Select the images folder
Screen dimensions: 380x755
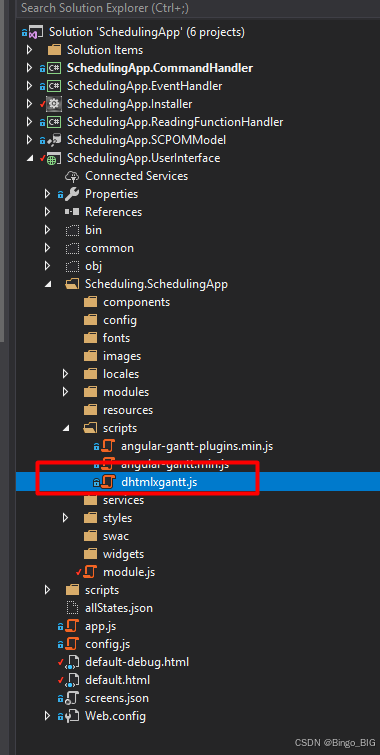coord(122,356)
